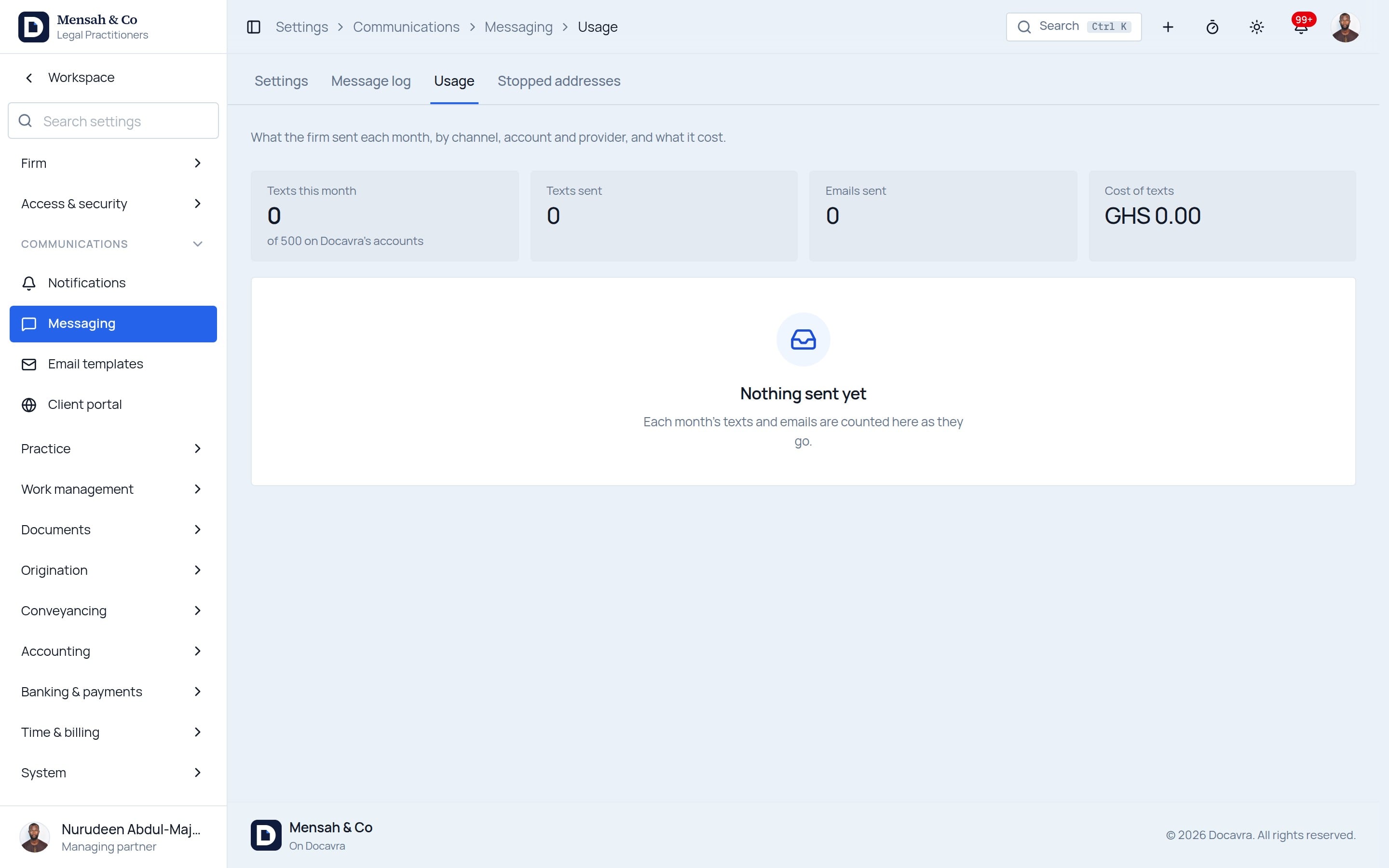Focus the Search settings input field
Viewport: 1389px width, 868px height.
(113, 121)
